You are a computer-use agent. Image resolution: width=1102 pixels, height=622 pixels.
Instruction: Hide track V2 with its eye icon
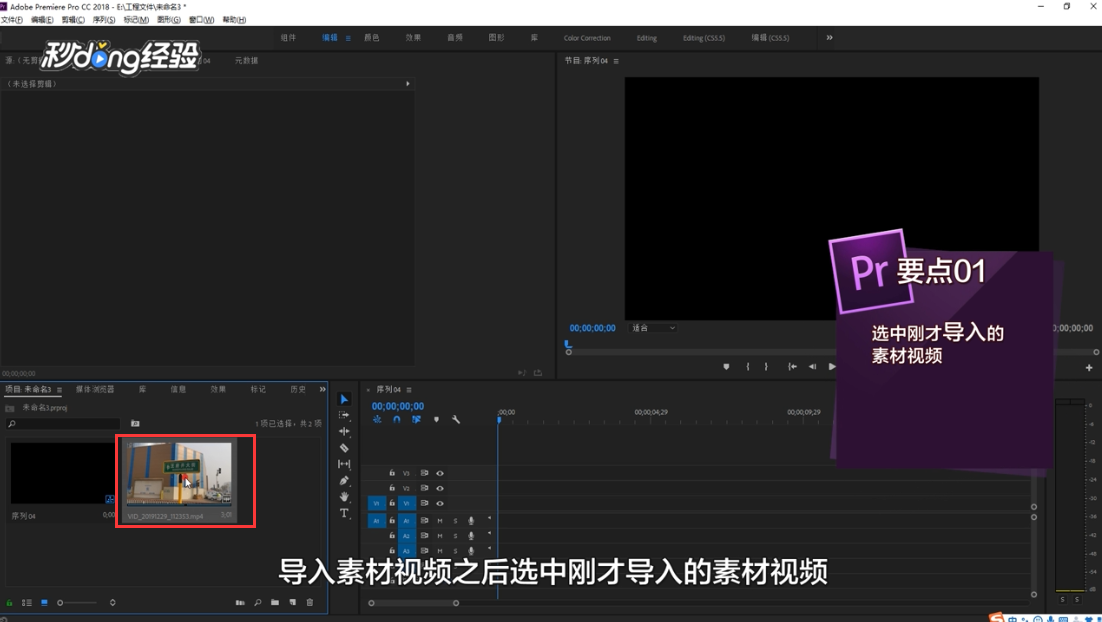(440, 488)
